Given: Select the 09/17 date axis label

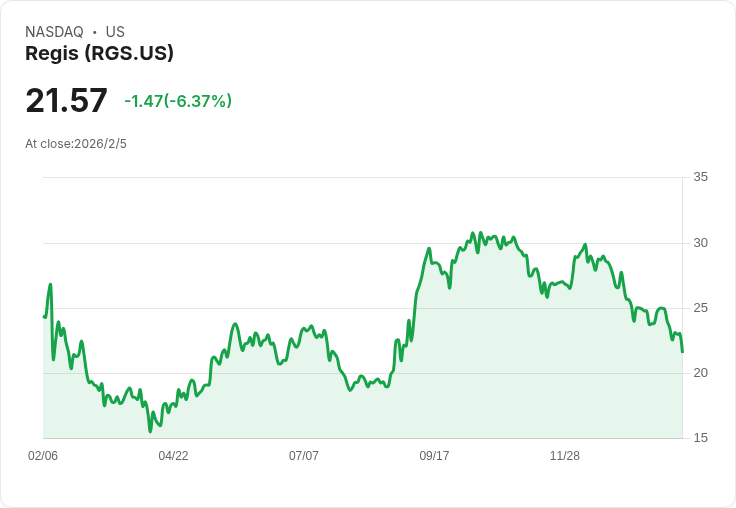Looking at the screenshot, I should 434,456.
